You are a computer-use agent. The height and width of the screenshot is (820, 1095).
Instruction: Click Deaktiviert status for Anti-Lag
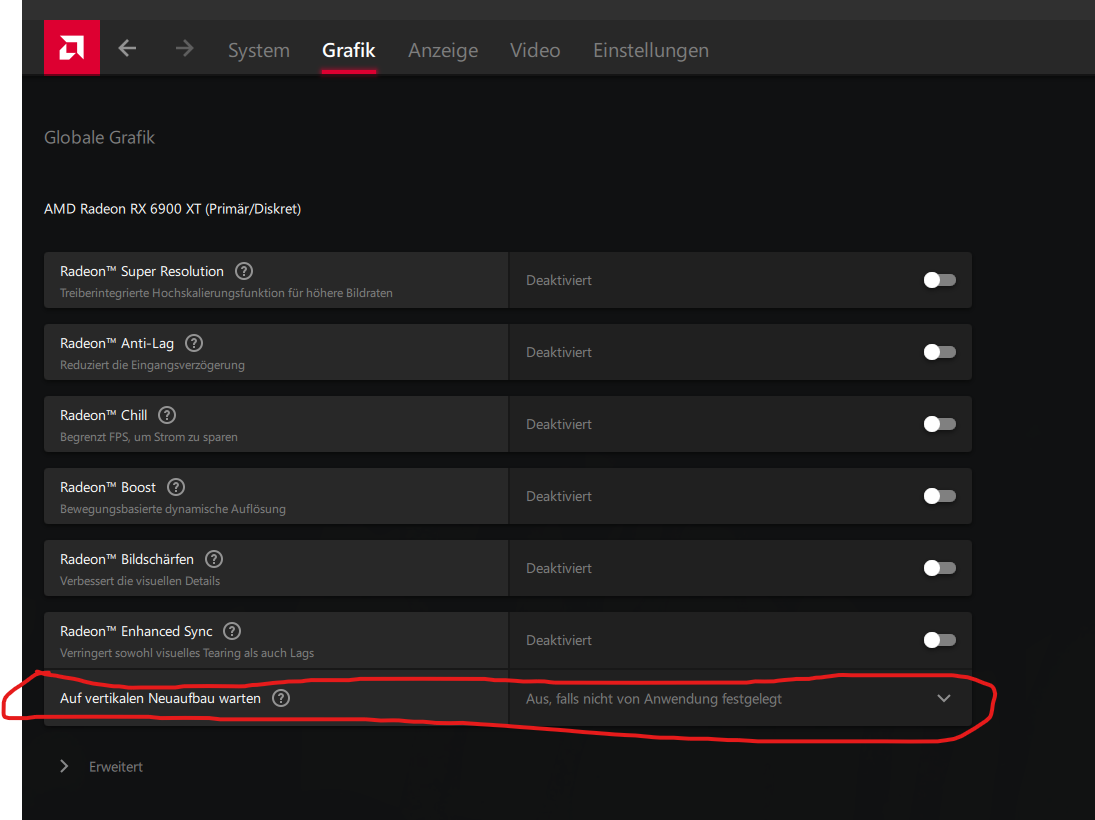pos(559,352)
